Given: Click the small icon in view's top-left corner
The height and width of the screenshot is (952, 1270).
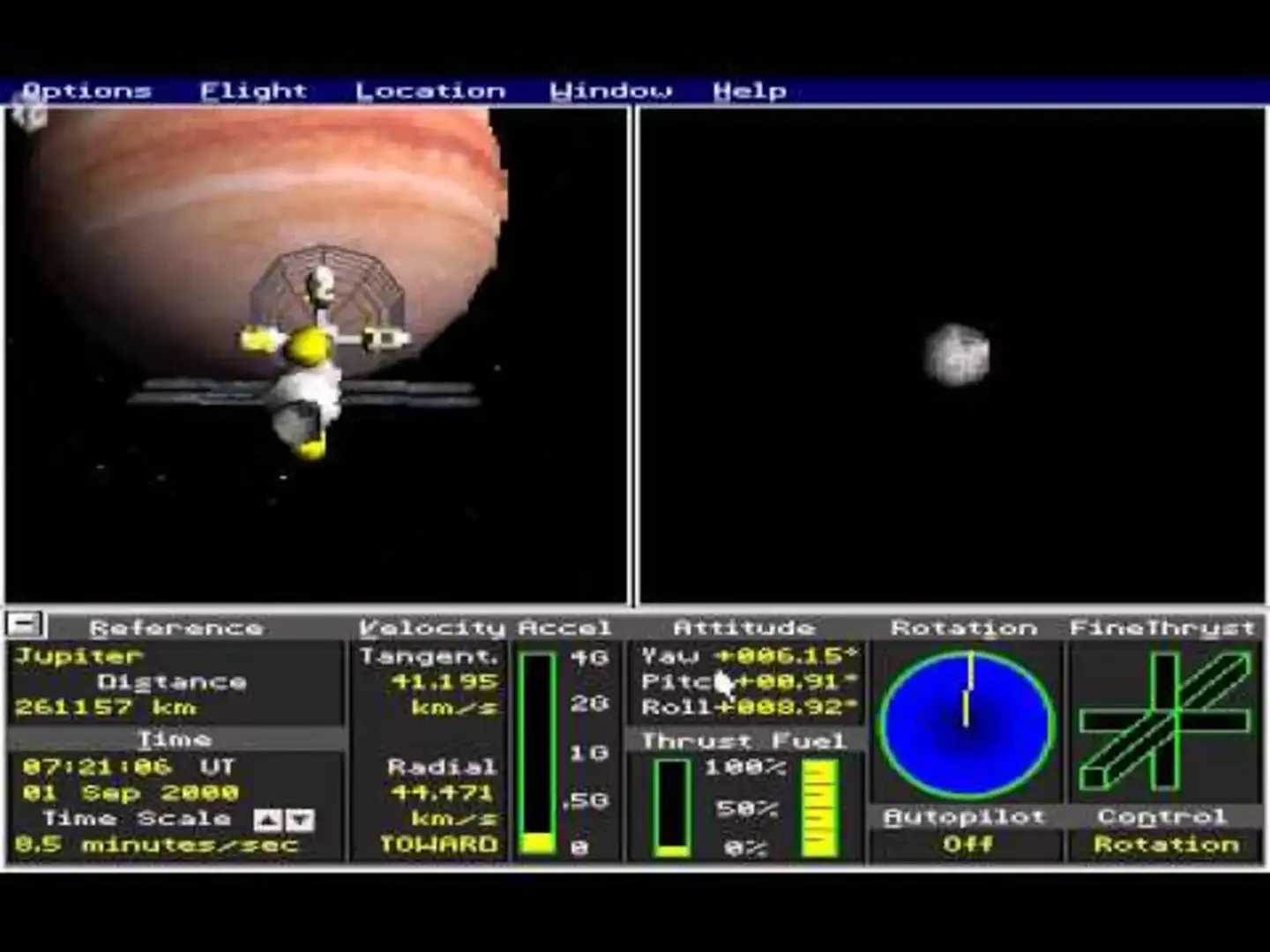Looking at the screenshot, I should 28,115.
